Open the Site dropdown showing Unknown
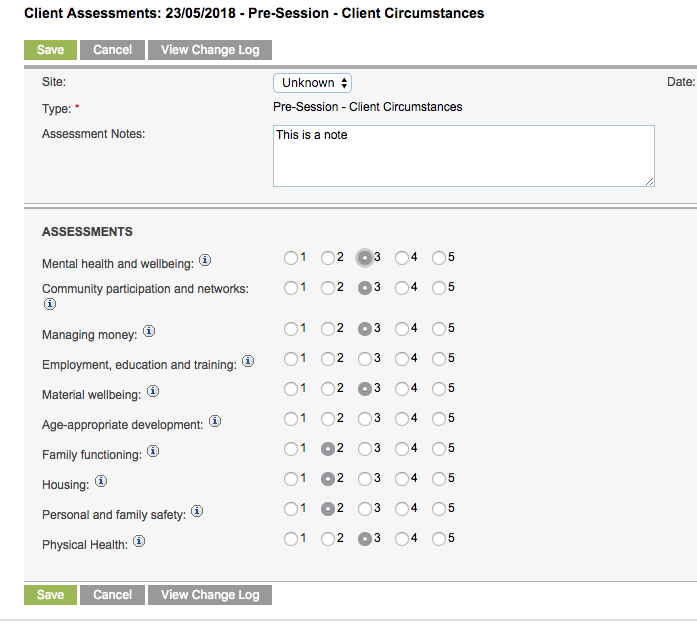This screenshot has height=627, width=697. click(x=312, y=83)
